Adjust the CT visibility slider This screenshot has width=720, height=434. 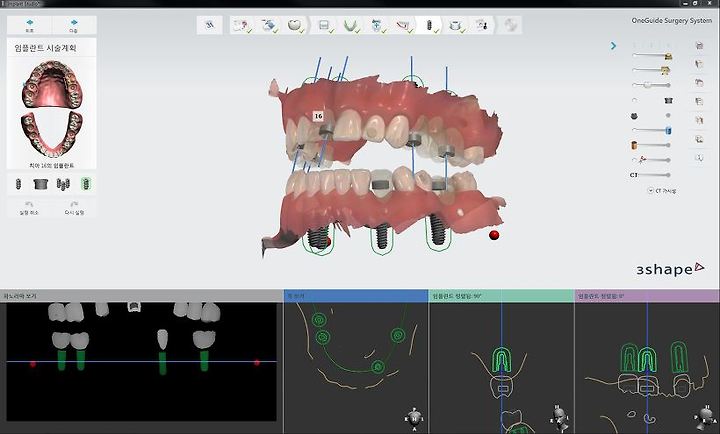[650, 175]
